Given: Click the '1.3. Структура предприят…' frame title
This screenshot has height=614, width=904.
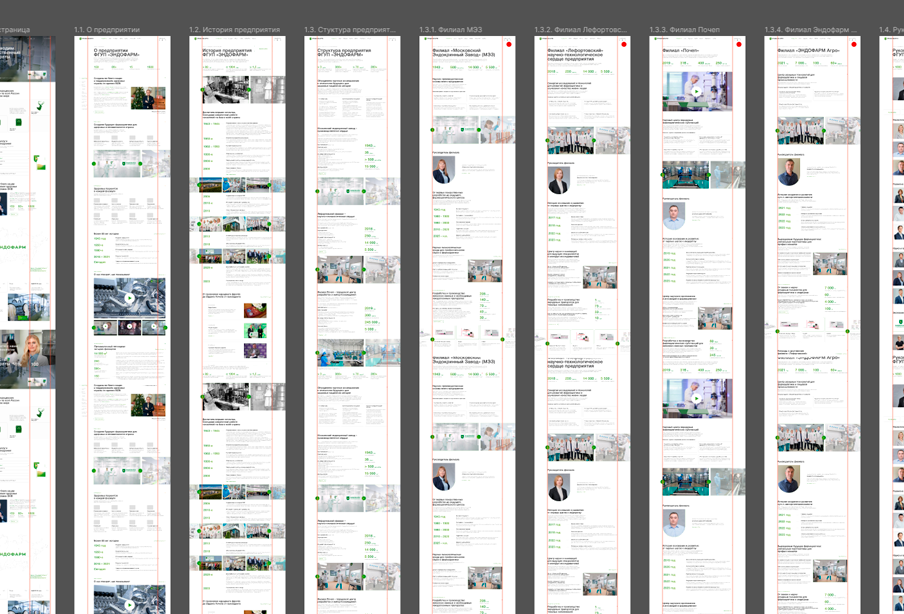Looking at the screenshot, I should click(351, 30).
